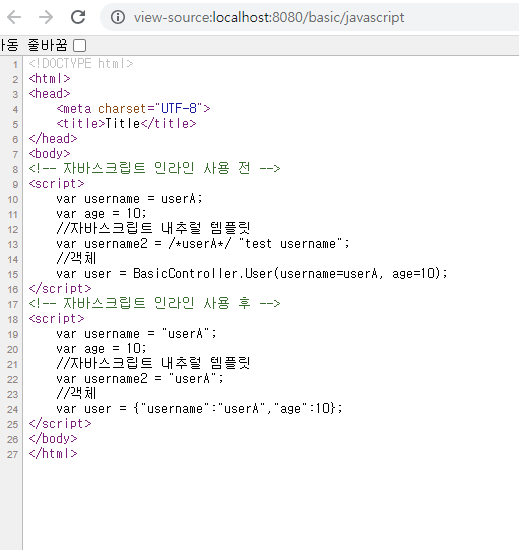The height and width of the screenshot is (550, 519).
Task: Select the username2 'test username' line
Action: (203, 243)
